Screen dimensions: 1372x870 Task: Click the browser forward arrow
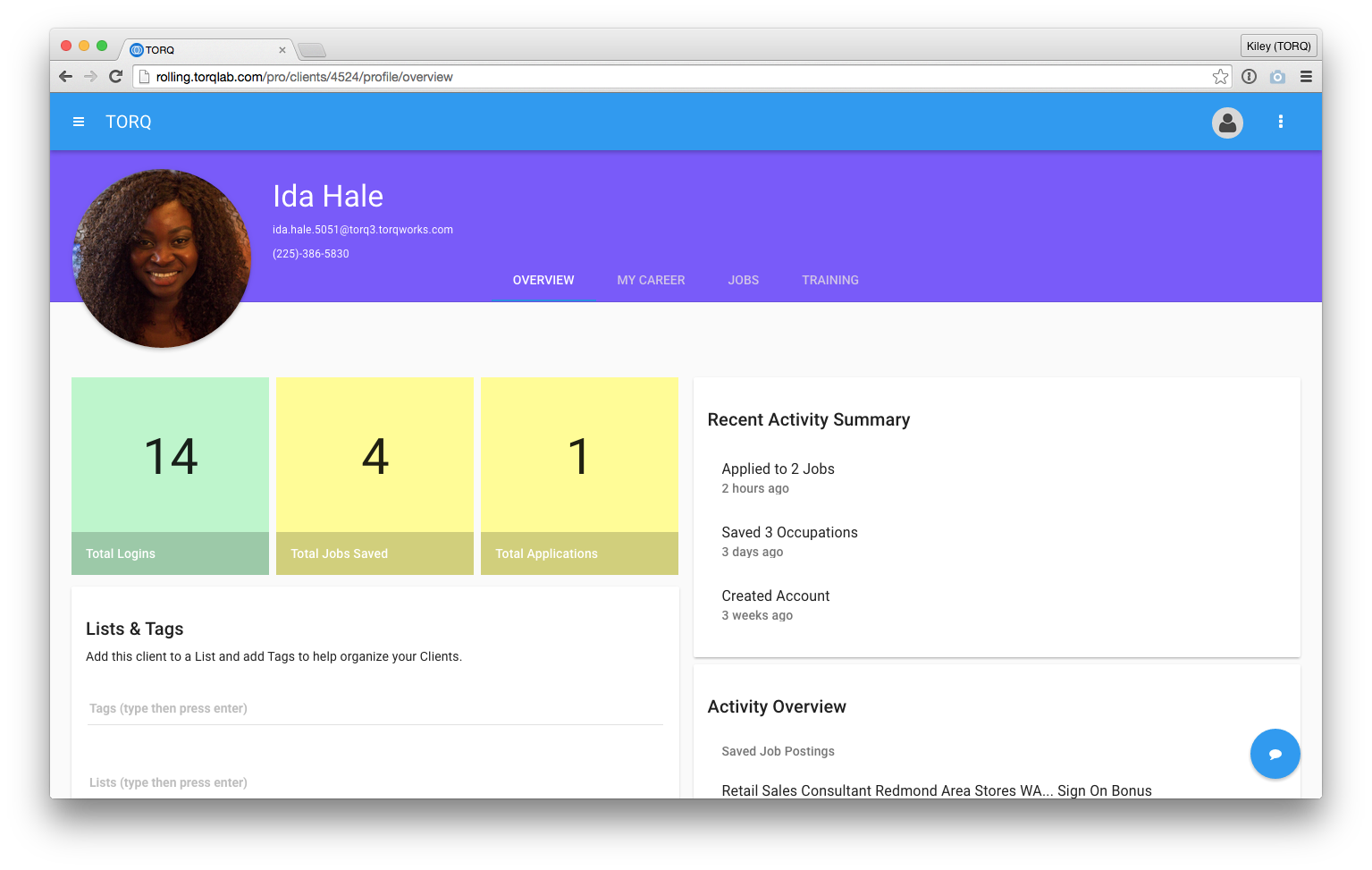90,77
